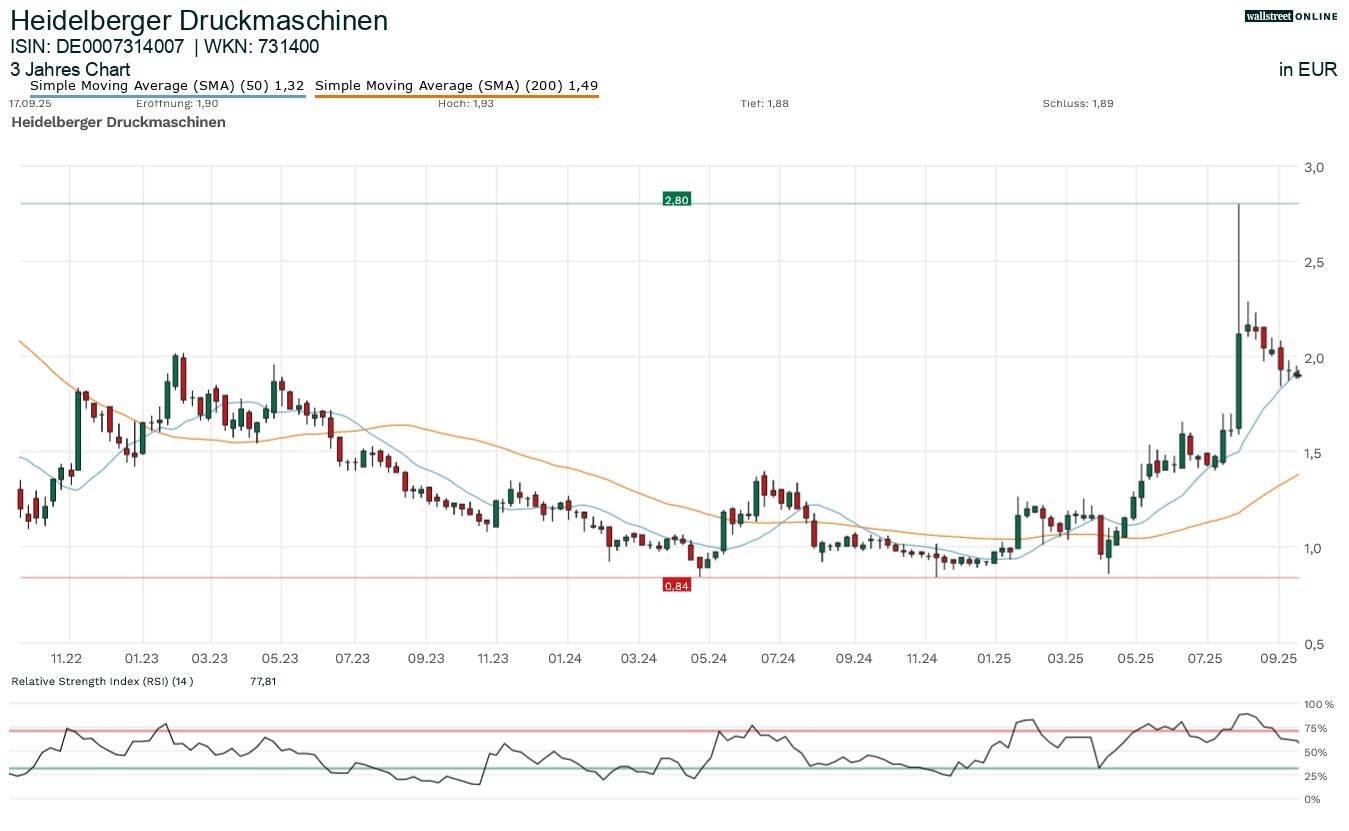Screen dimensions: 1349x831
Task: Click the 01.25 date axis label
Action: pyautogui.click(x=994, y=658)
